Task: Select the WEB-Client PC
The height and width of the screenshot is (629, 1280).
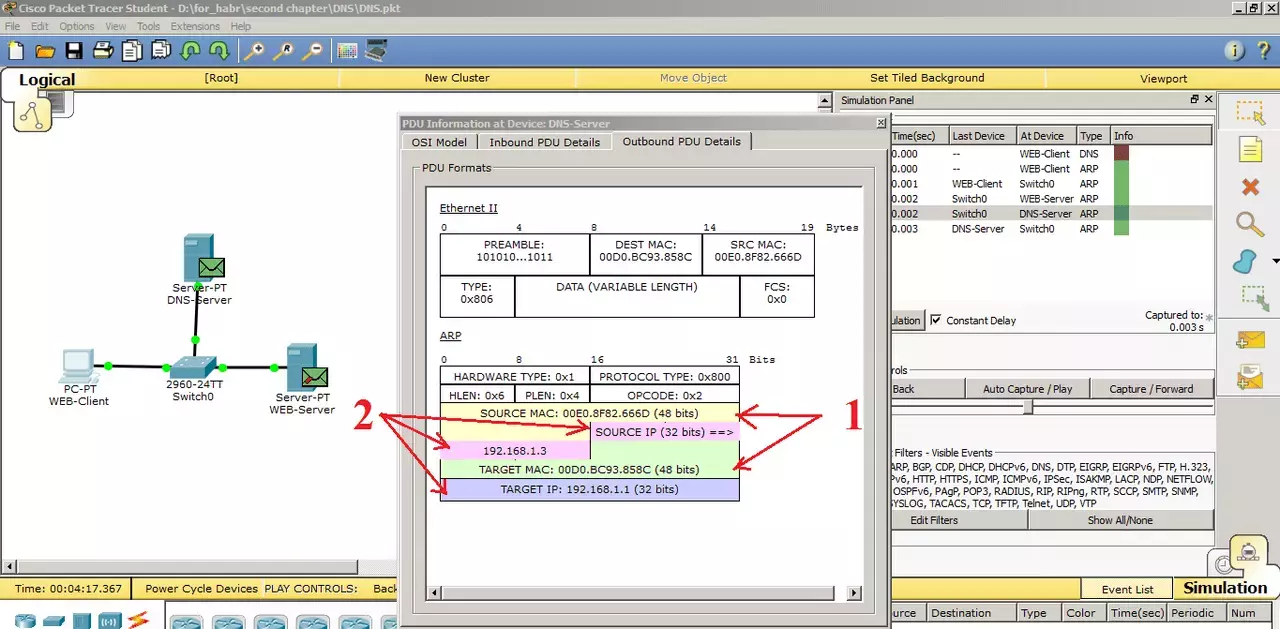Action: 78,366
